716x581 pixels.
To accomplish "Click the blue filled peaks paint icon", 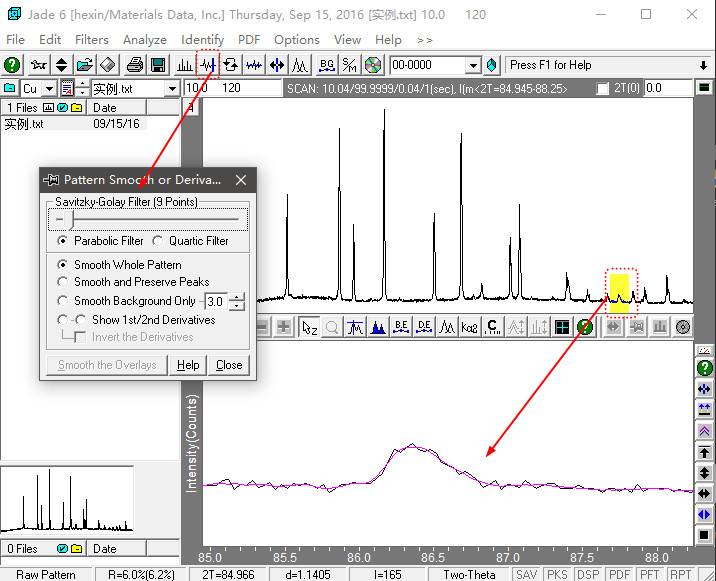I will [x=378, y=327].
